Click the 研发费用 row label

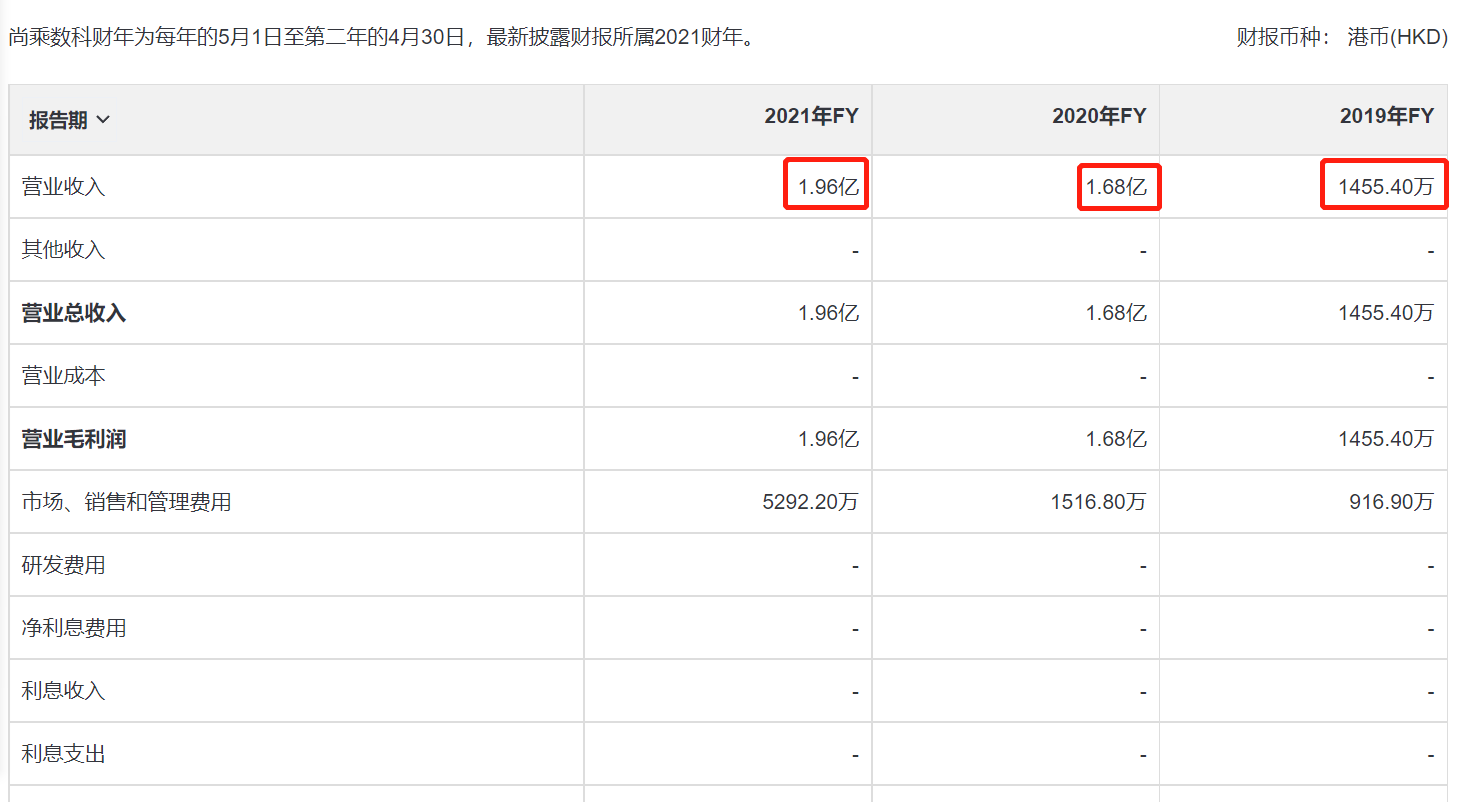63,565
